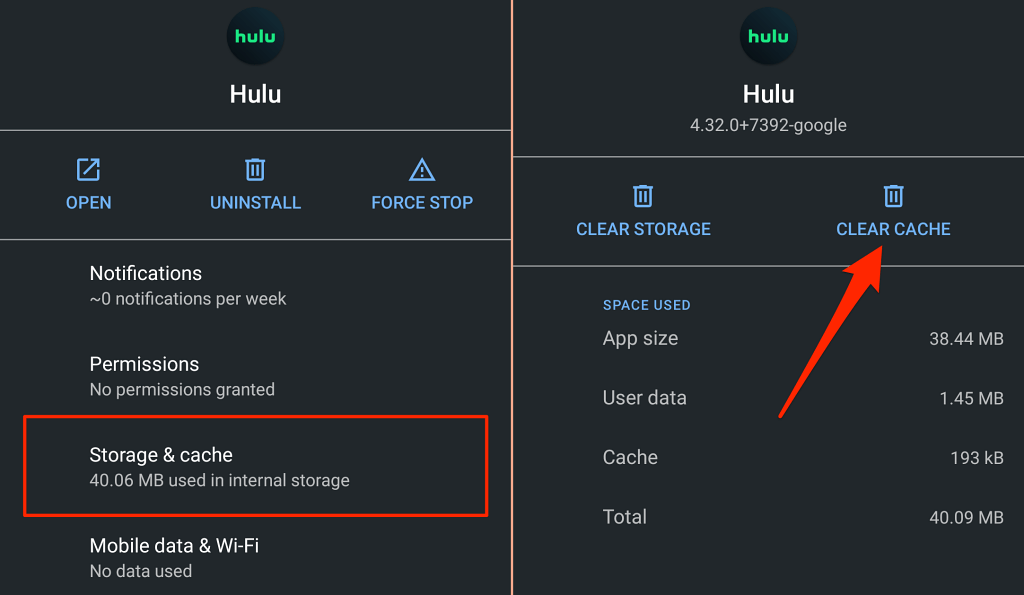Tap the Force Stop warning triangle icon
The width and height of the screenshot is (1024, 595).
click(x=422, y=169)
